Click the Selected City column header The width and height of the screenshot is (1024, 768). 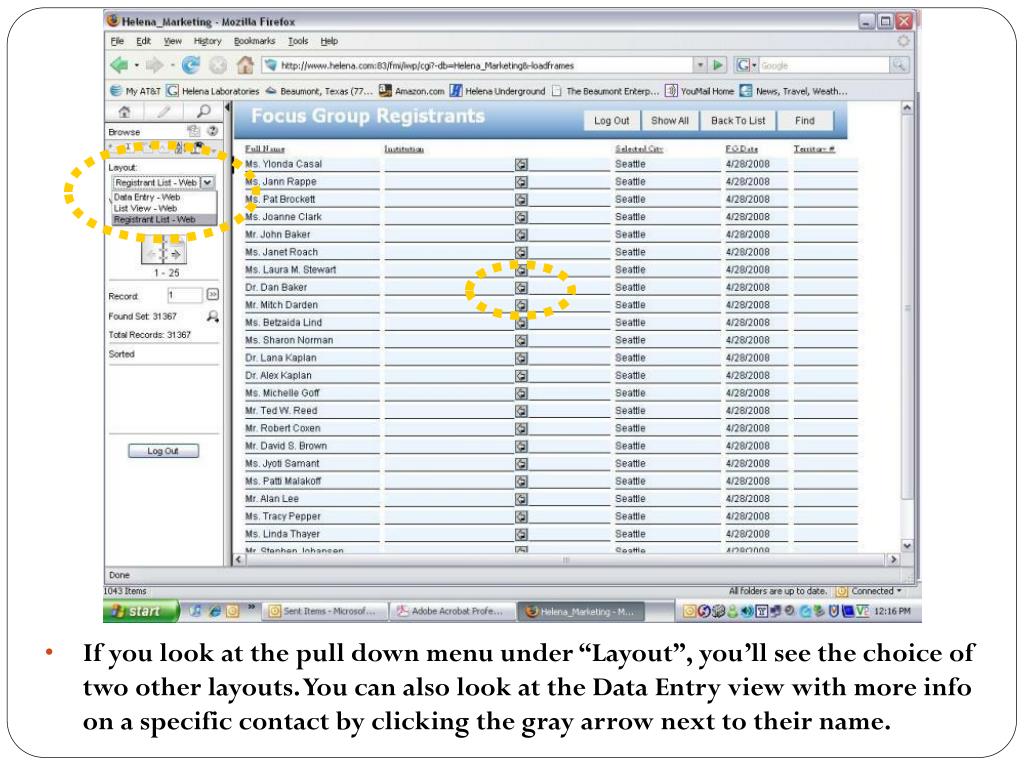click(639, 150)
